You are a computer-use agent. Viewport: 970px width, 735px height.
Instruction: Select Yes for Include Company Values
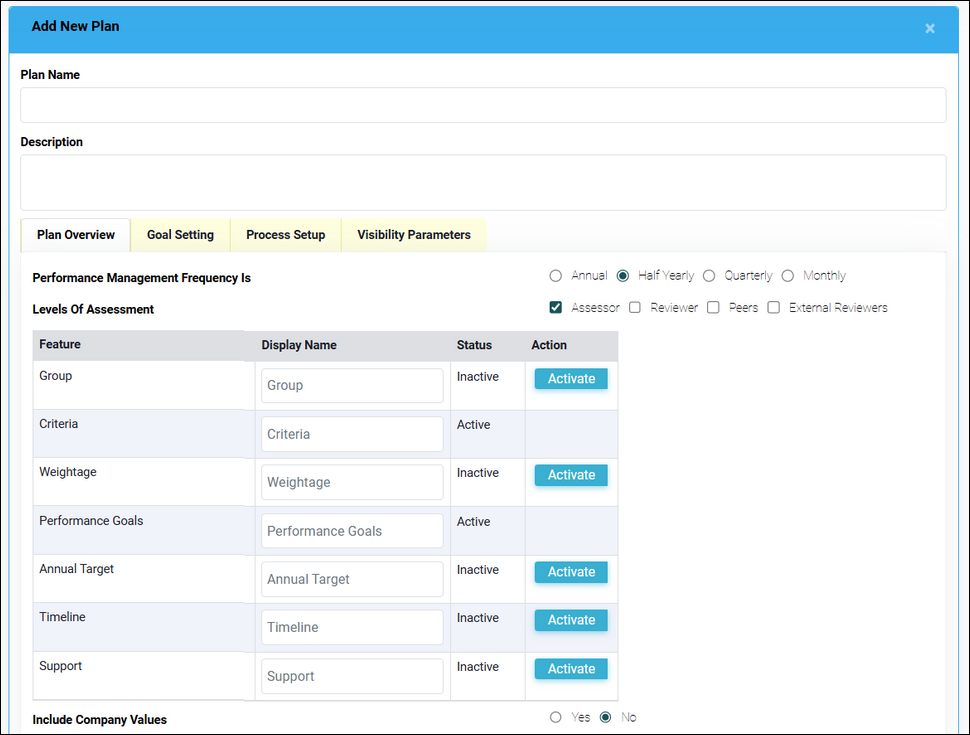[x=556, y=717]
